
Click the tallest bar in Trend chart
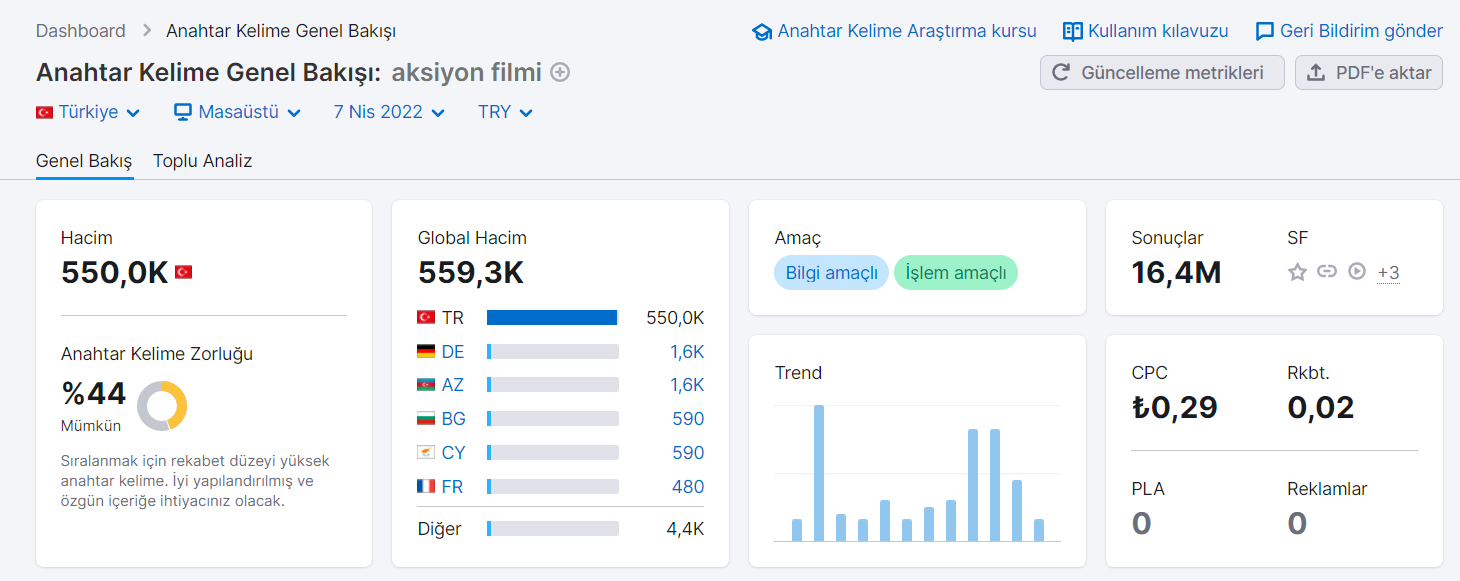[819, 473]
